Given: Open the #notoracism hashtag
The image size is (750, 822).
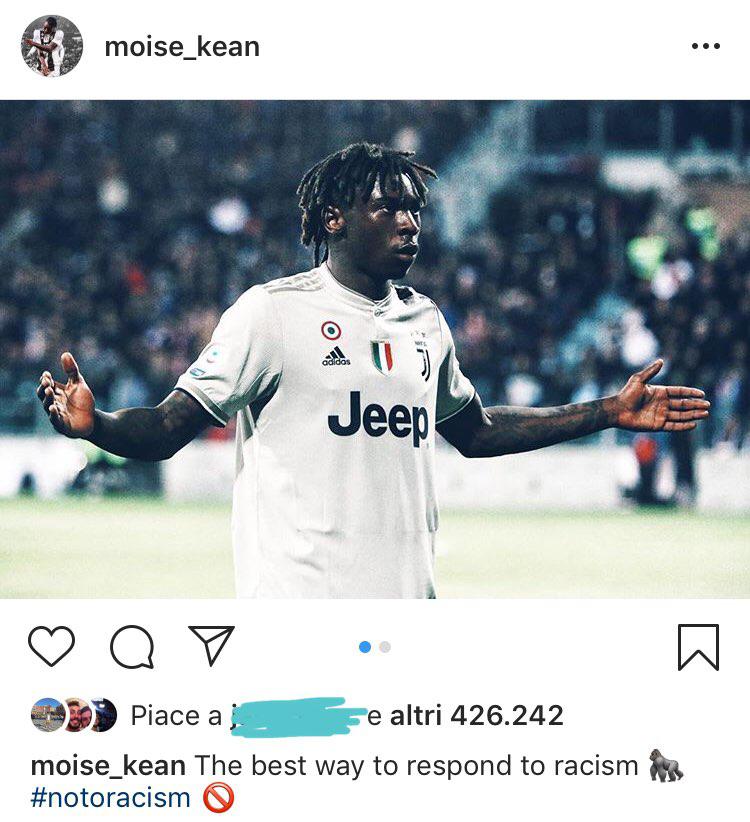Looking at the screenshot, I should [111, 798].
